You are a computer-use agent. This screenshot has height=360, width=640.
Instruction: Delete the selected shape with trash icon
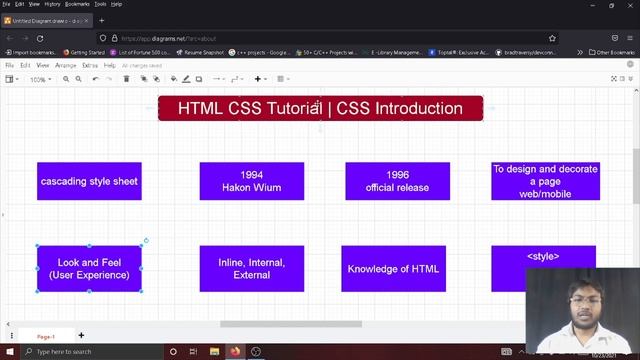tap(127, 79)
